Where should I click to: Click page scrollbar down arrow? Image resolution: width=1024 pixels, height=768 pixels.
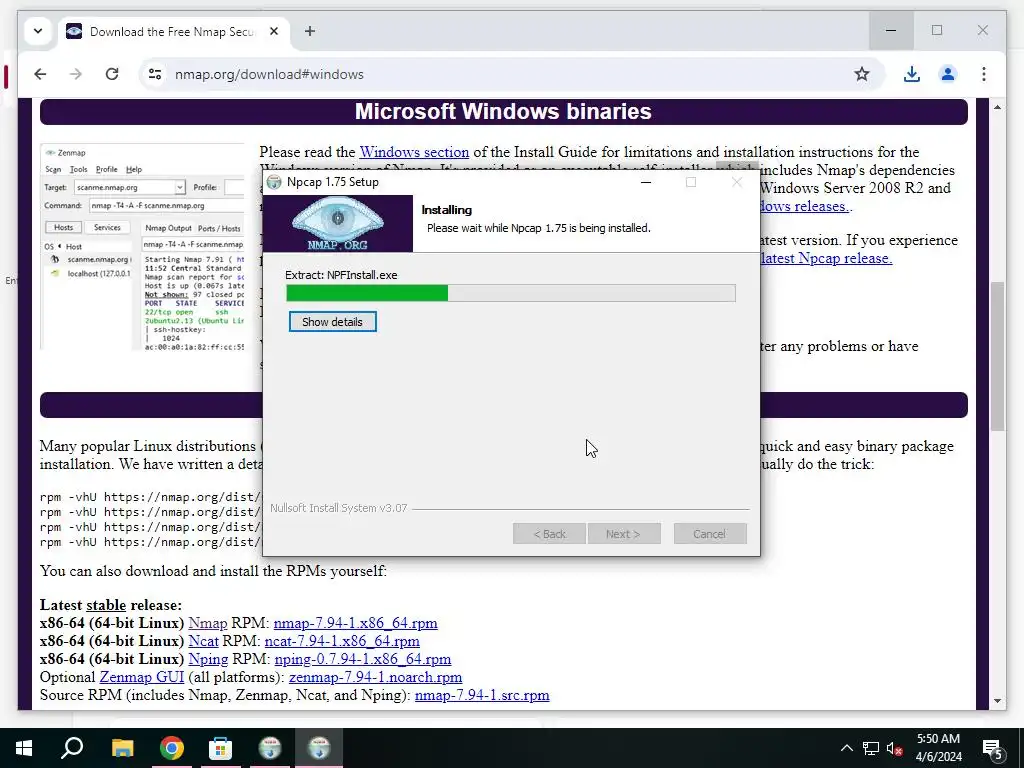(997, 701)
